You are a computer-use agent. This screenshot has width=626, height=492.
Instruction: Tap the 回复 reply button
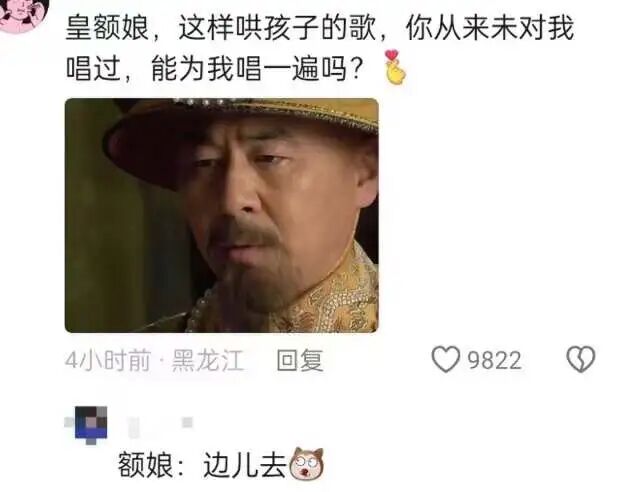tap(300, 360)
